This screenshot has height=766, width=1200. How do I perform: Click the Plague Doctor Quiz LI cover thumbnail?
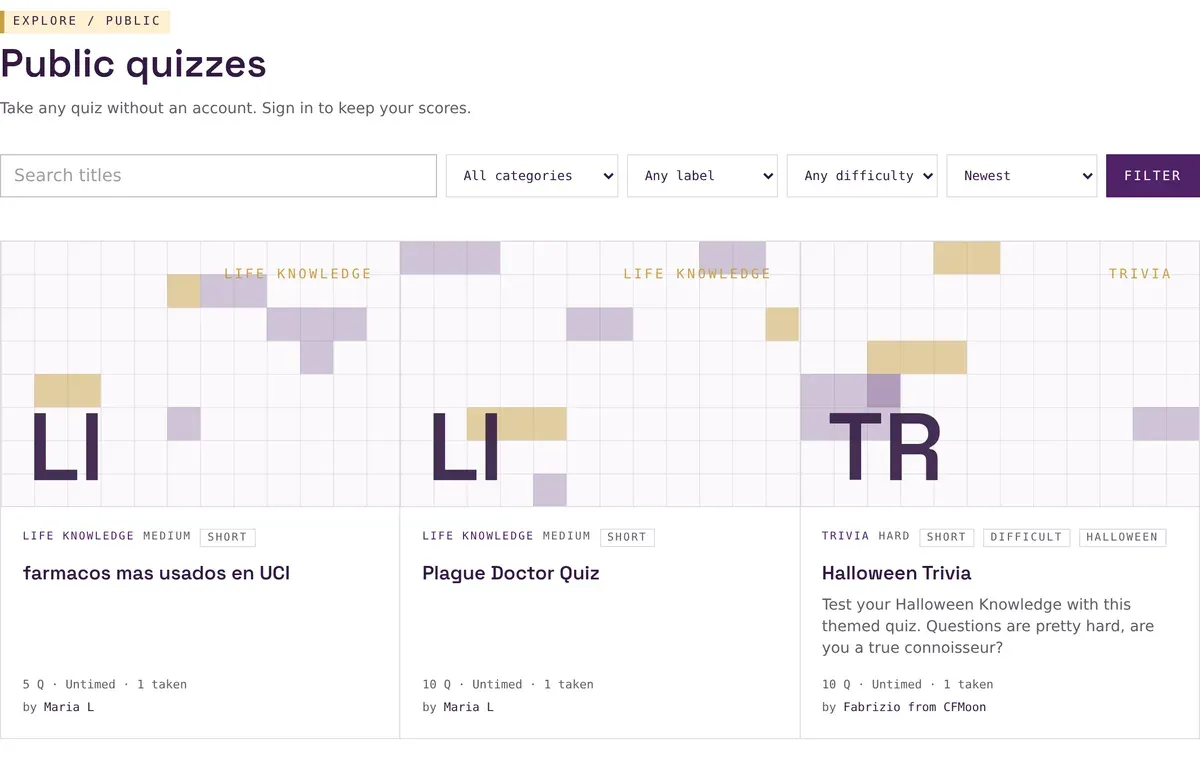click(x=600, y=374)
